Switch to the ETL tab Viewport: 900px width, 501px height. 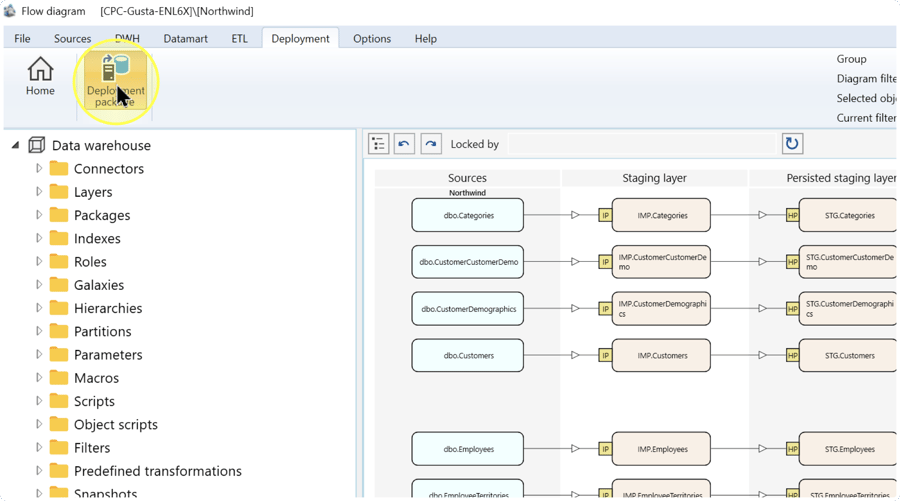tap(239, 38)
